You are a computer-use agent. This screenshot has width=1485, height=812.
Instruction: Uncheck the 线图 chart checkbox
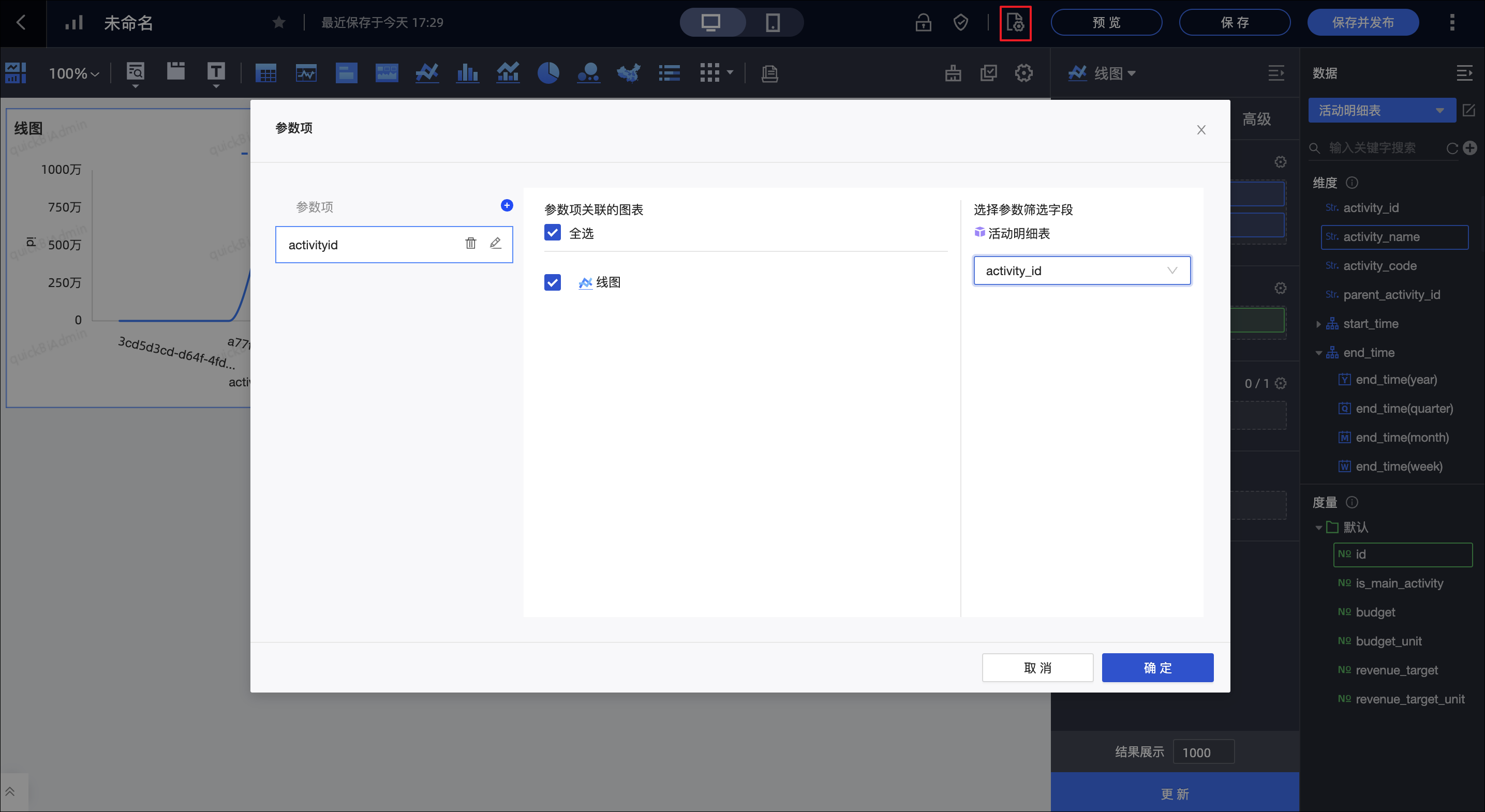pyautogui.click(x=552, y=282)
